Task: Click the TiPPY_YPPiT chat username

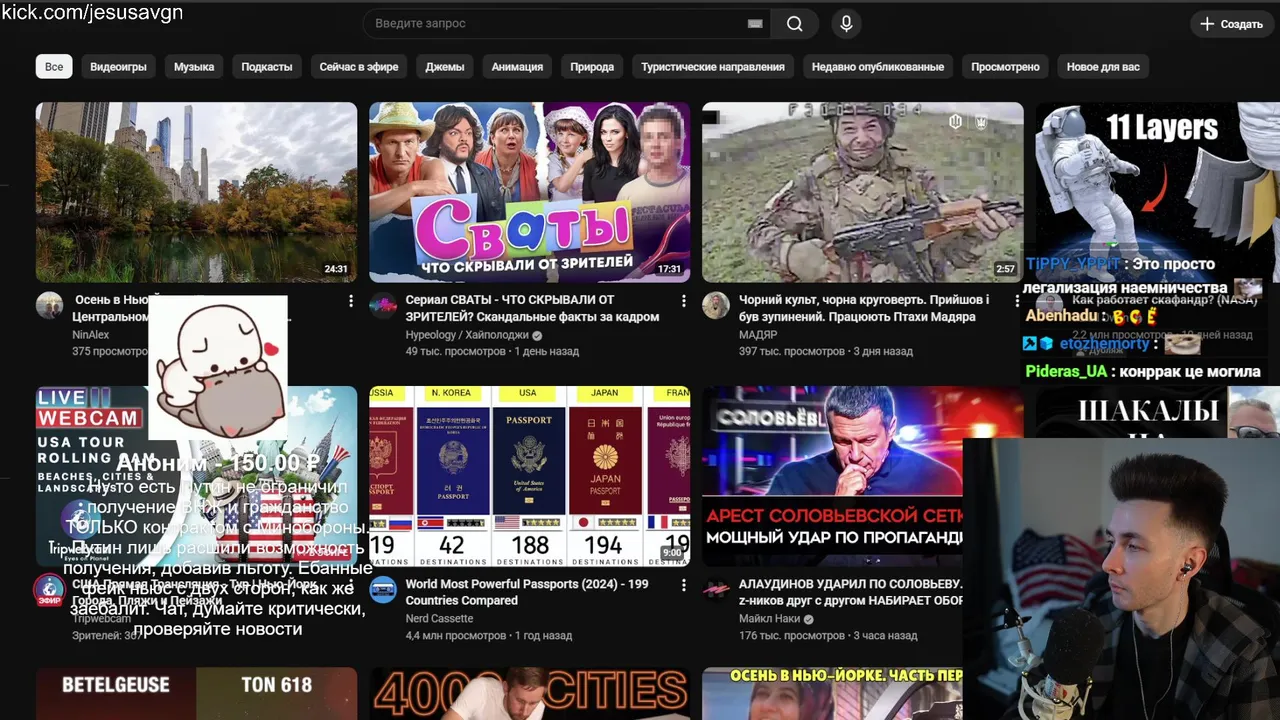Action: point(1072,264)
